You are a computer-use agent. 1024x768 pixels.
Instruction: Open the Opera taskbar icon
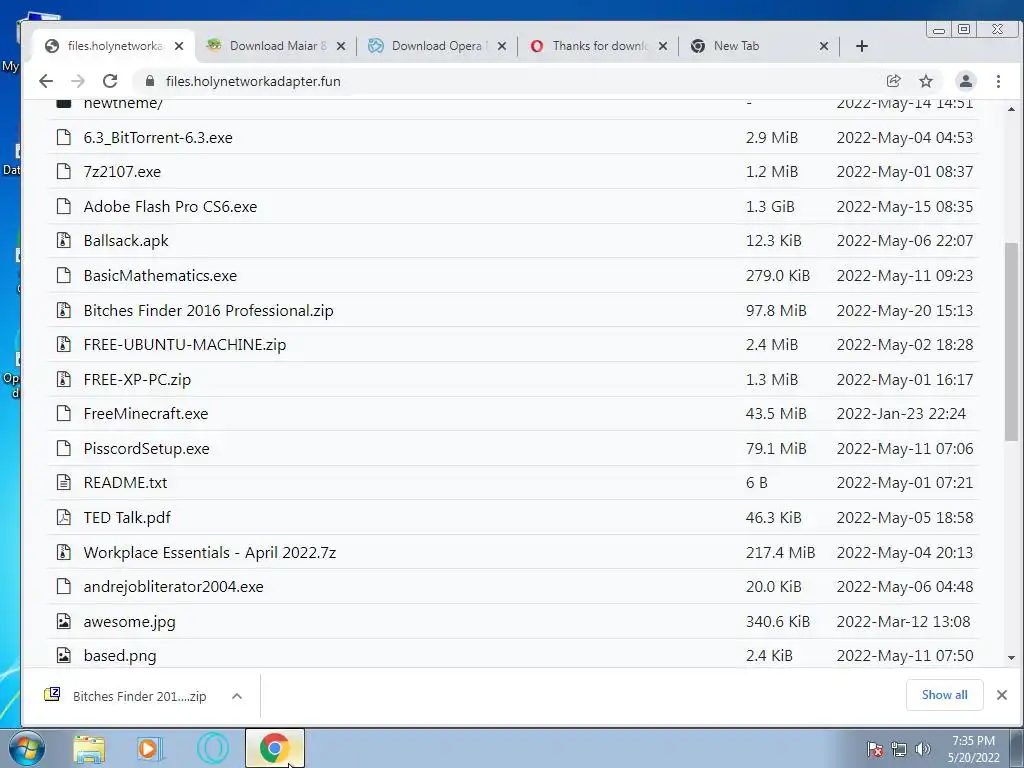tap(213, 749)
